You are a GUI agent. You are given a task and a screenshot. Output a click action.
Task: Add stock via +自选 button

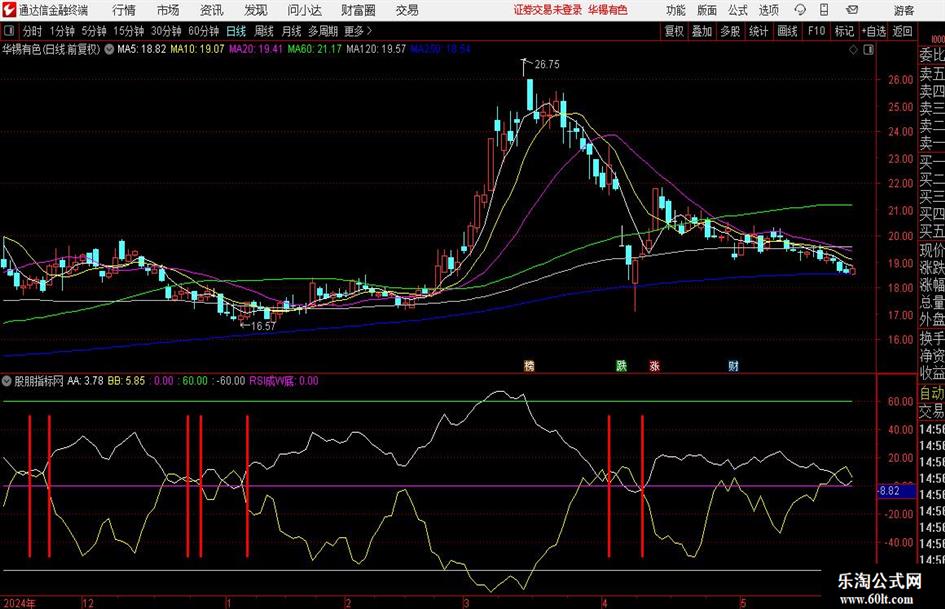click(873, 31)
